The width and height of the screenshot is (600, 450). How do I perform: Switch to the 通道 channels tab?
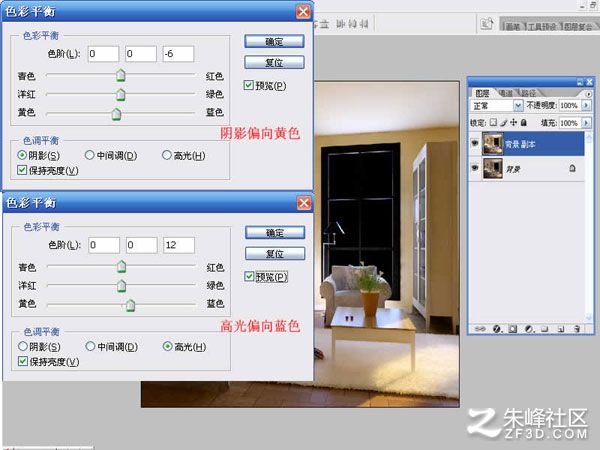click(x=505, y=93)
